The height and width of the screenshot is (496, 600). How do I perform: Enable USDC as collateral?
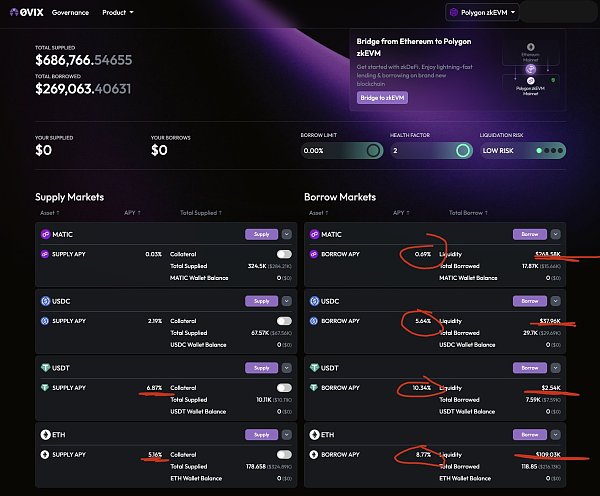[284, 321]
